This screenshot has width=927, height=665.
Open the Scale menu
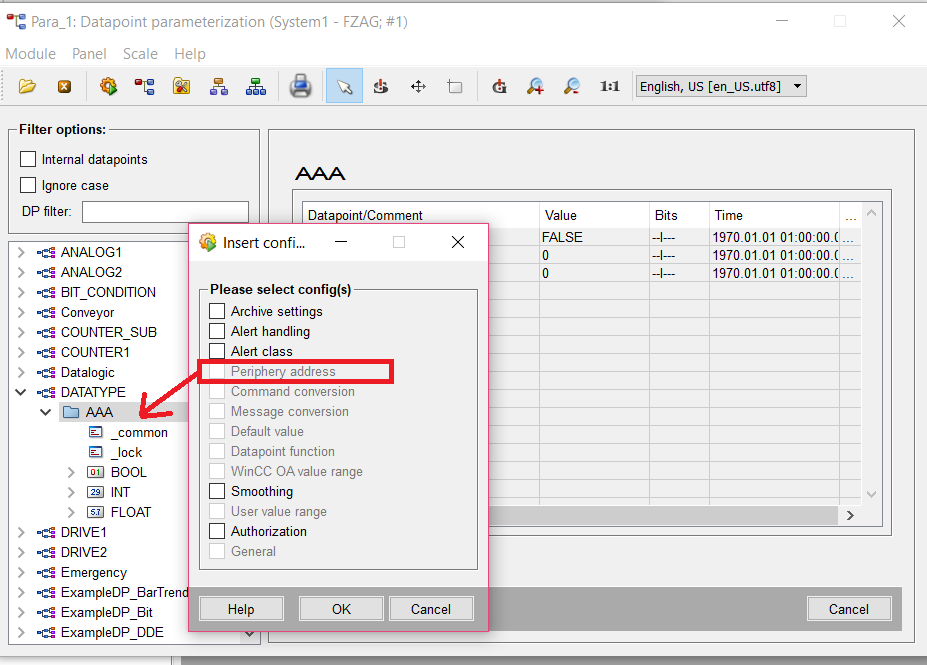tap(140, 54)
